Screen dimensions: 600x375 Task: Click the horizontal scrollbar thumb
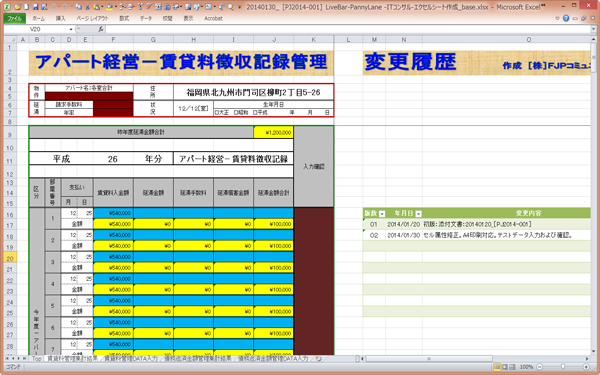pyautogui.click(x=429, y=359)
